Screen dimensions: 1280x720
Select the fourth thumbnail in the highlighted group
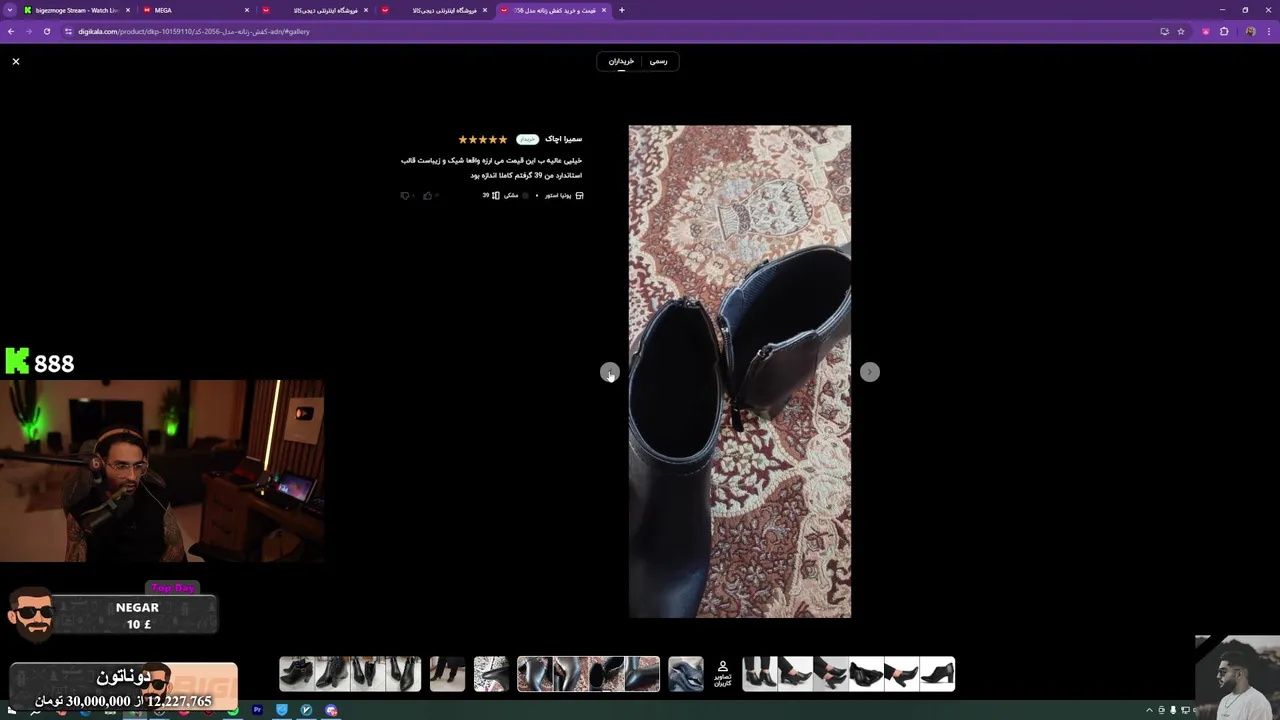[x=641, y=674]
